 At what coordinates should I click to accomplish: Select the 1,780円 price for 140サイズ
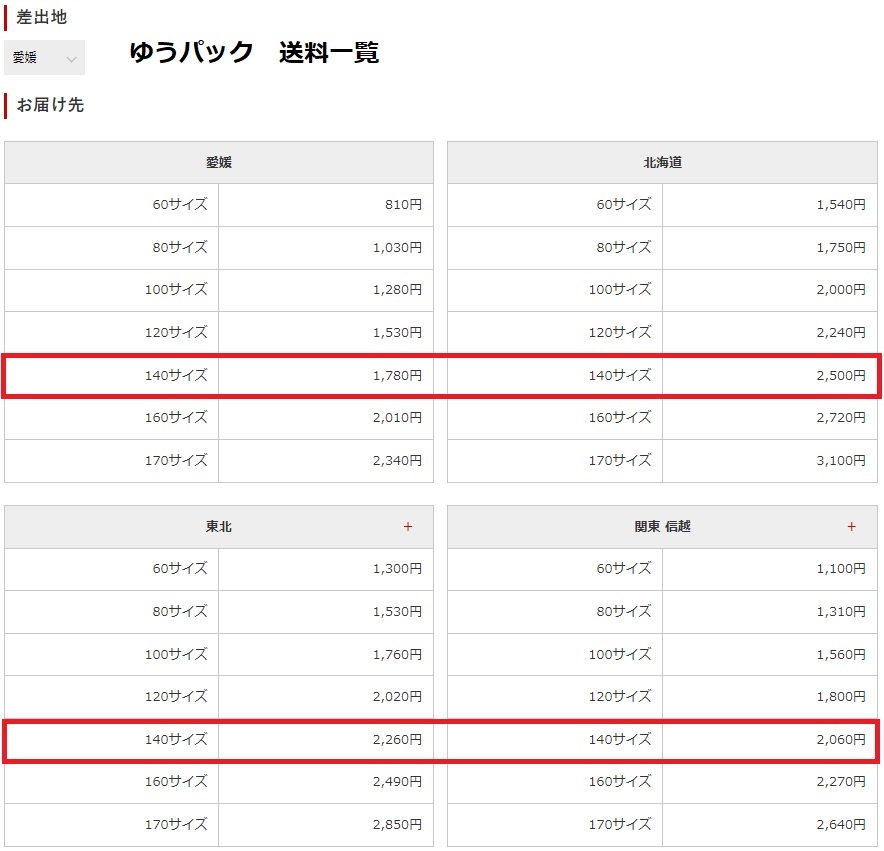coord(397,376)
